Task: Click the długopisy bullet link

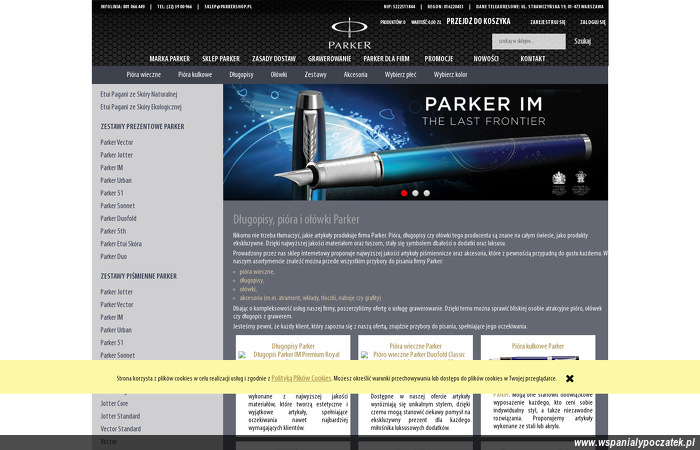Action: (251, 280)
